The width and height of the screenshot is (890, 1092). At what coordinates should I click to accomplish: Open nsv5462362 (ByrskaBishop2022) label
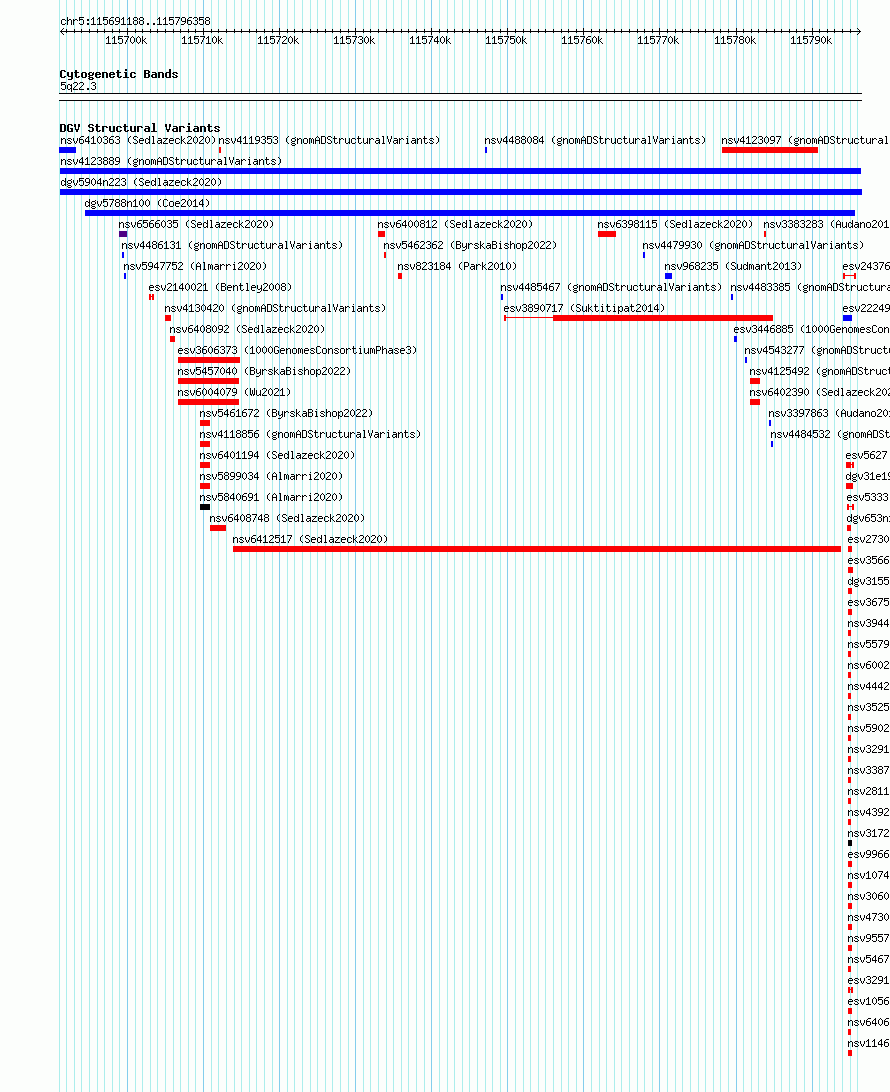pos(470,245)
